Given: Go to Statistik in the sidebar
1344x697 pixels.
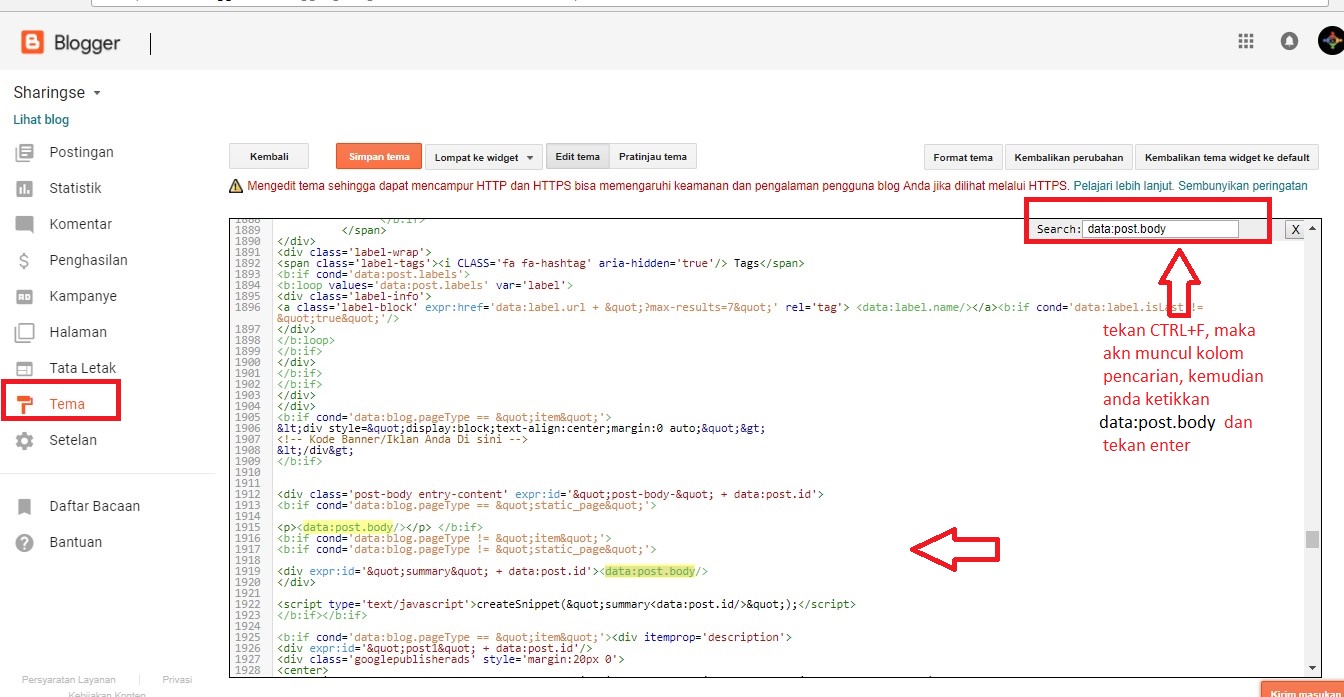Looking at the screenshot, I should pos(76,188).
